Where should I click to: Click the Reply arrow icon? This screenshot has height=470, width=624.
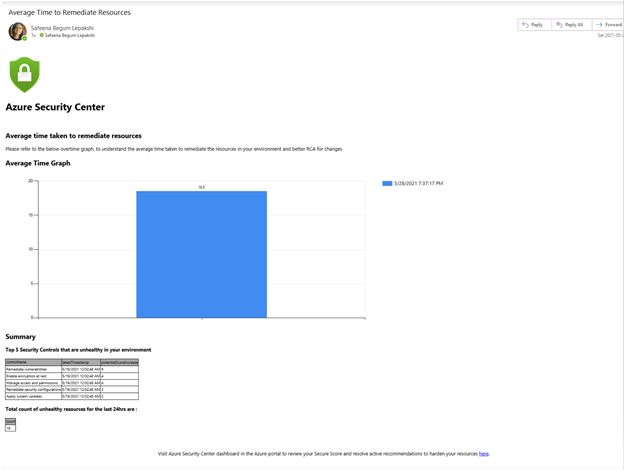pos(525,25)
